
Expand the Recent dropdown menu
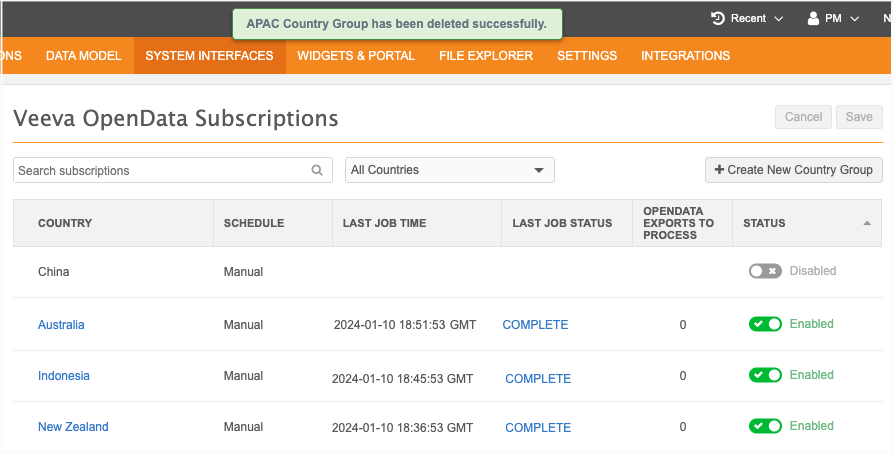pyautogui.click(x=779, y=18)
